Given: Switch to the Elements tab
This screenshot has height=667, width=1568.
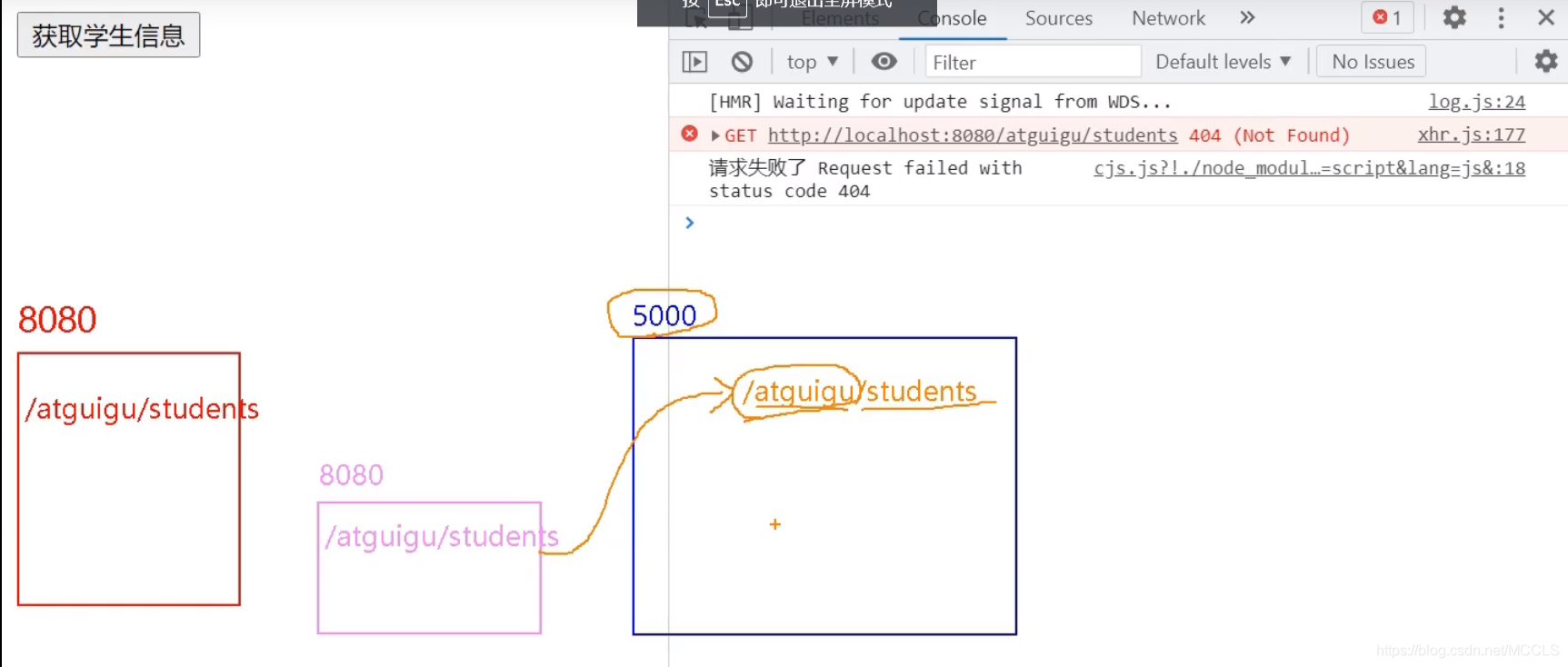Looking at the screenshot, I should coord(840,18).
